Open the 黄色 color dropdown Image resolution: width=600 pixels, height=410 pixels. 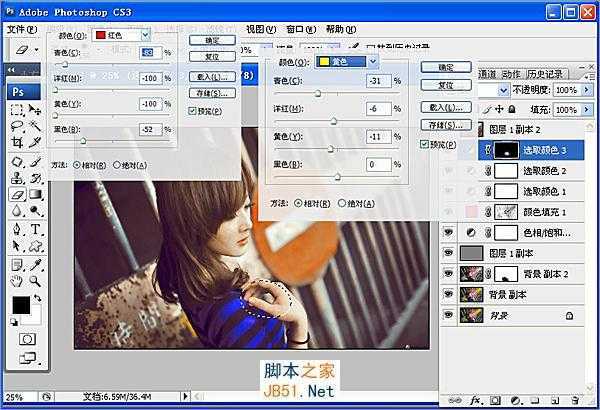(x=373, y=61)
